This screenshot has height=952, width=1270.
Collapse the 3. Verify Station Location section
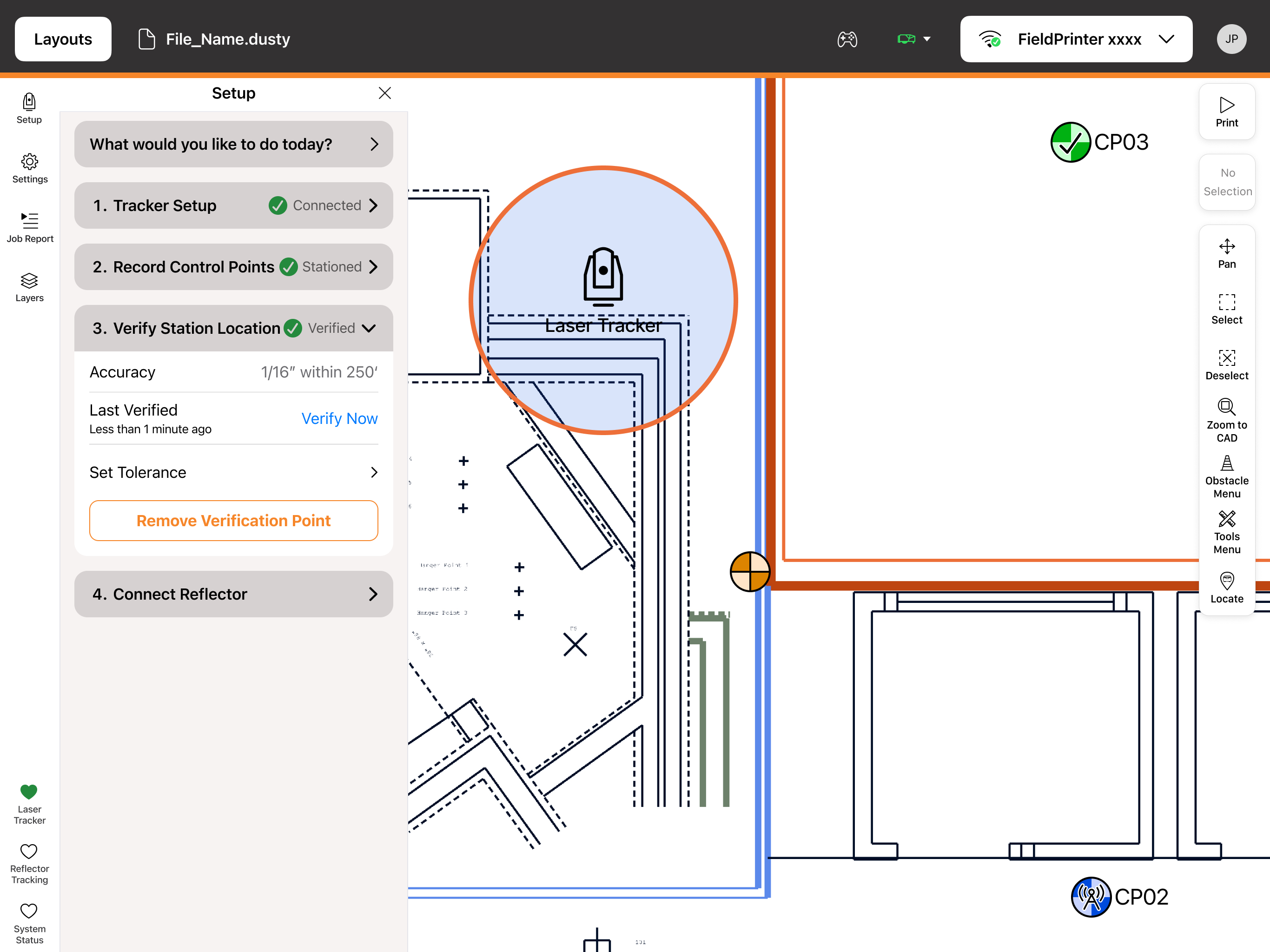pyautogui.click(x=234, y=329)
